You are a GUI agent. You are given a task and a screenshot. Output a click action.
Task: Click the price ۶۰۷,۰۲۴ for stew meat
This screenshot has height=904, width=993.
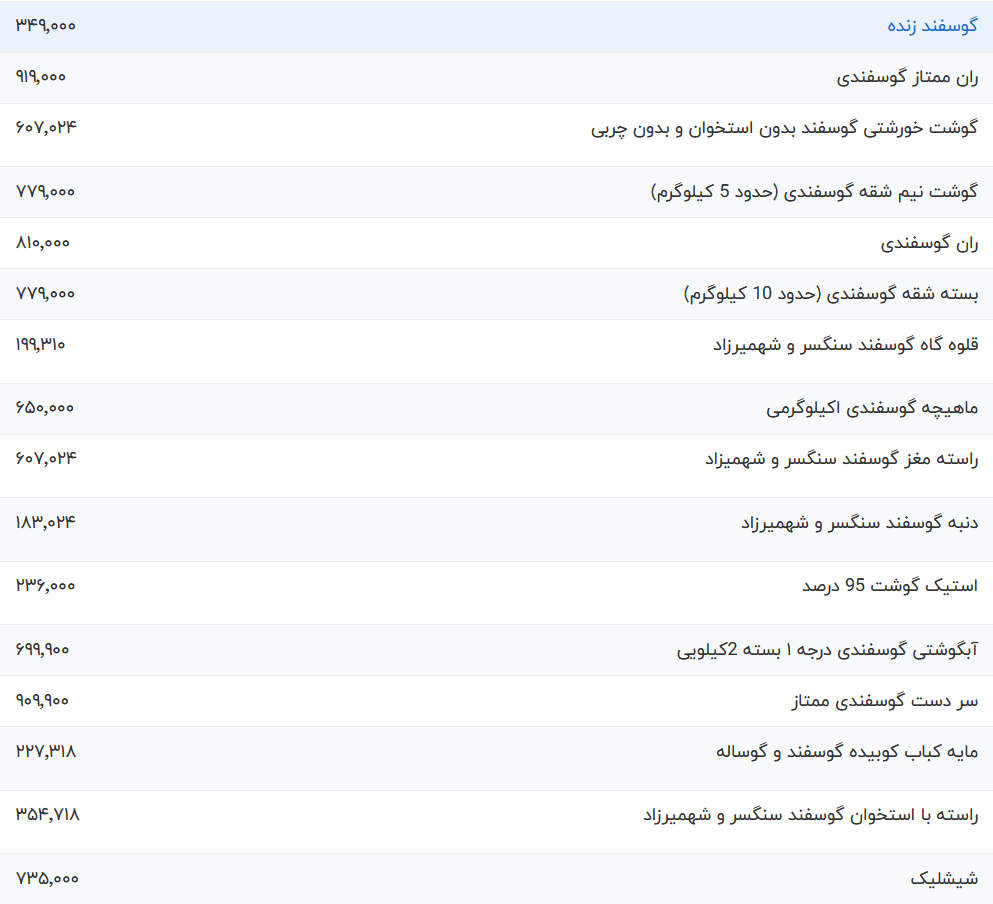(x=45, y=125)
